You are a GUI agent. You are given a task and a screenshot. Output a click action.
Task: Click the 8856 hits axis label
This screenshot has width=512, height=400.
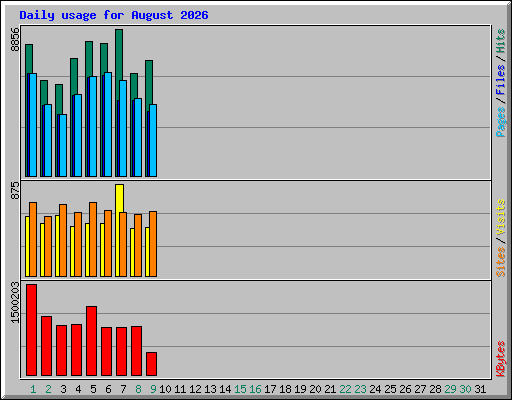coord(15,40)
